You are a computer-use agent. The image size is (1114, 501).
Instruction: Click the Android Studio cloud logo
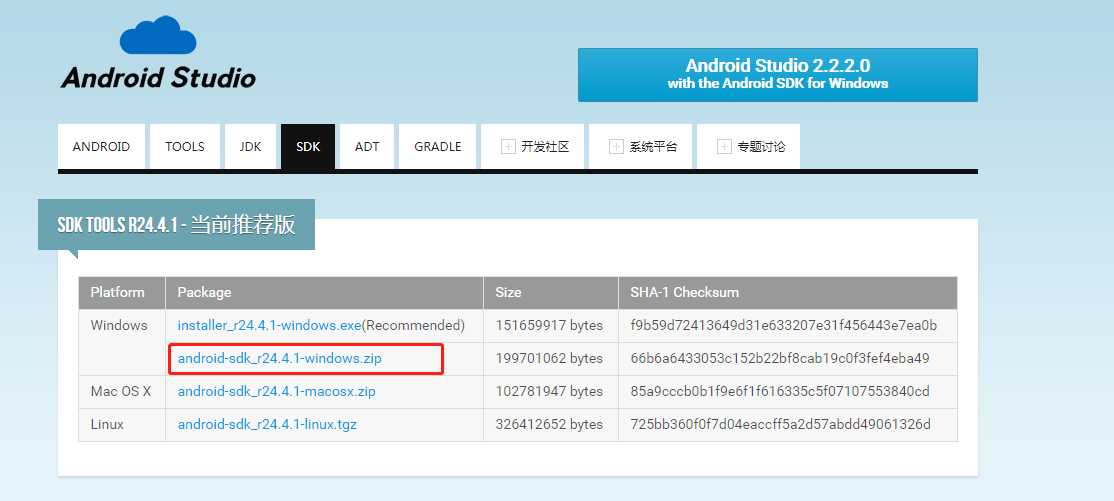click(x=158, y=35)
